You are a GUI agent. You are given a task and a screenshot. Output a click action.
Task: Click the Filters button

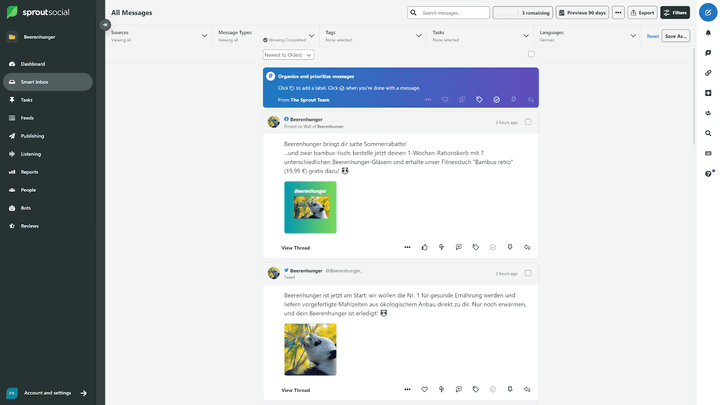(675, 13)
